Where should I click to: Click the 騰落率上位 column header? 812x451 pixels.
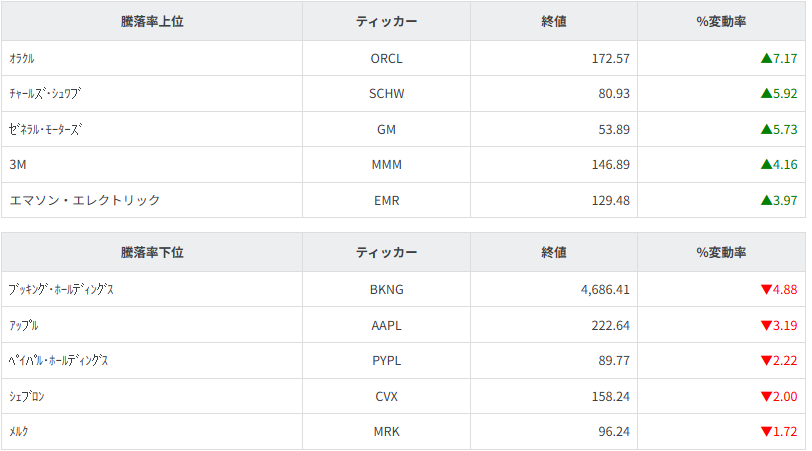[x=153, y=22]
